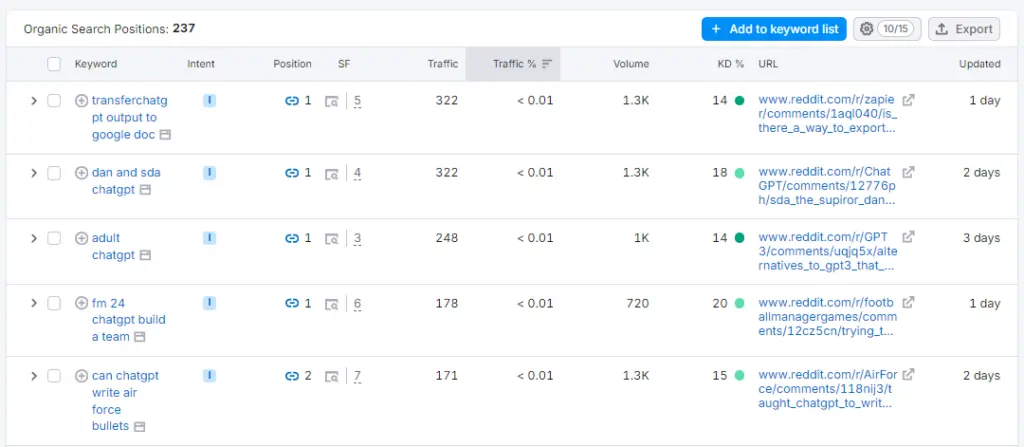Select checkbox for 'adult chatgpt' row

[x=54, y=239]
